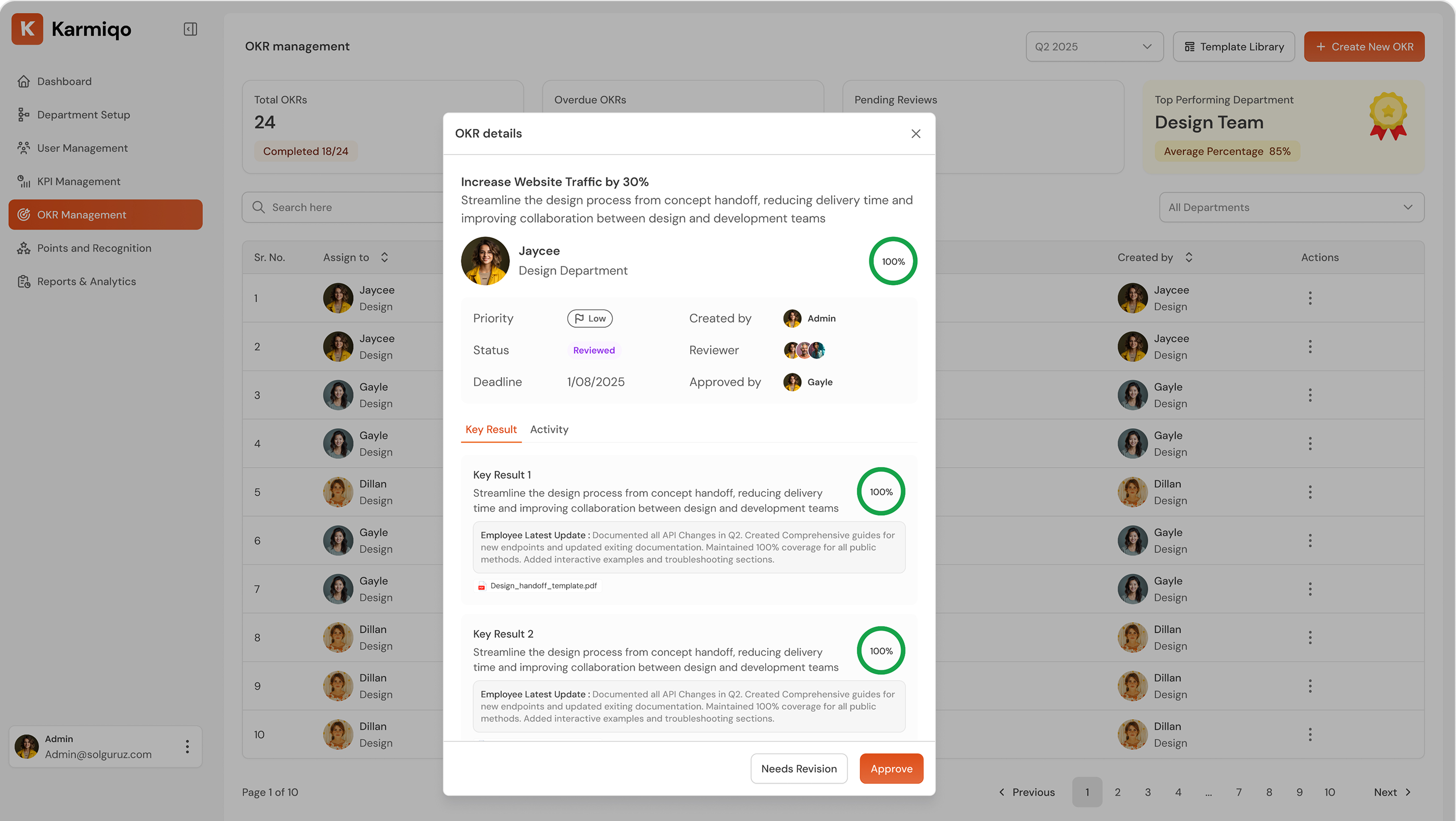
Task: Click Key Result 2 progress ring
Action: [881, 651]
